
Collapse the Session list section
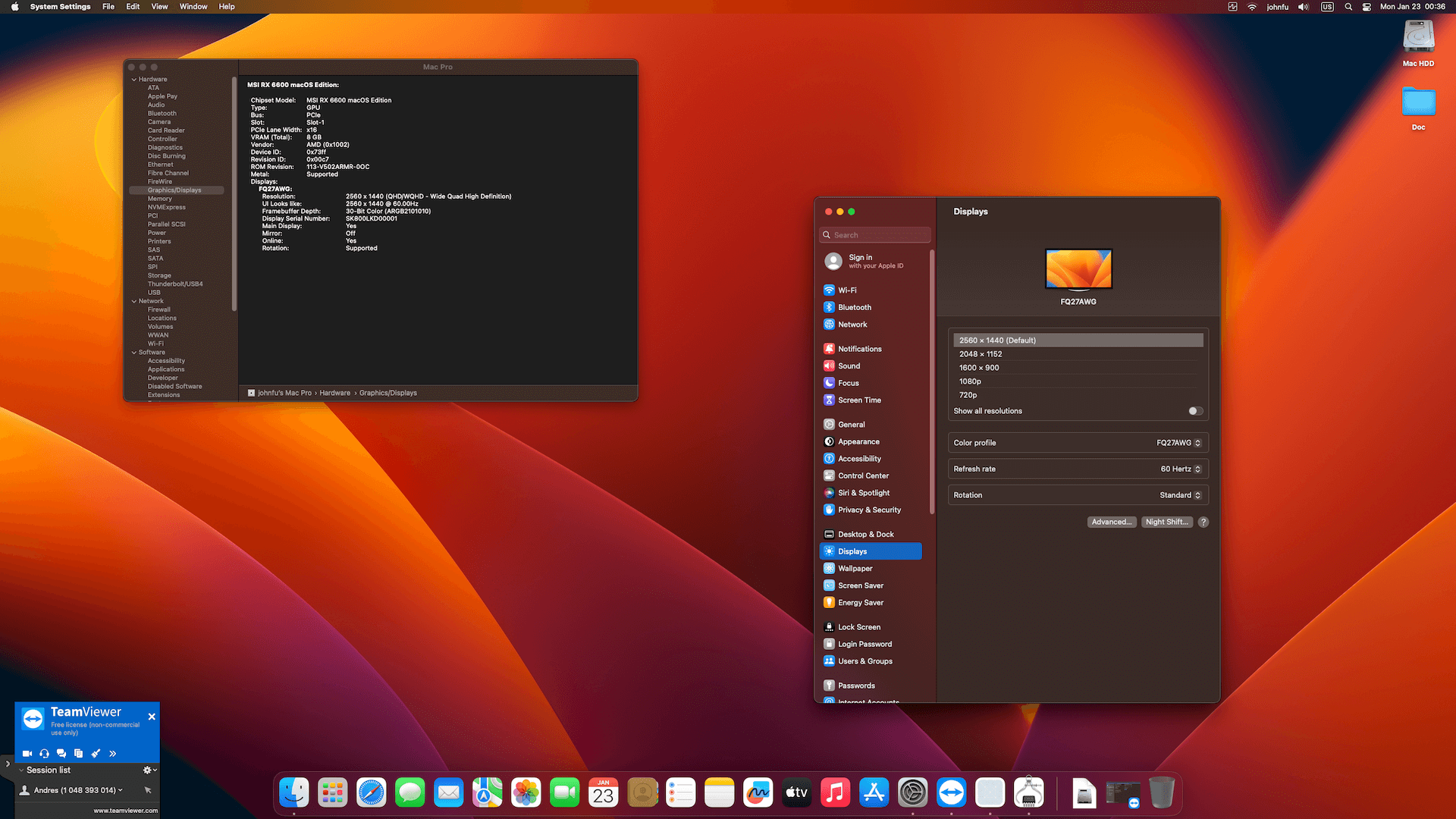(21, 770)
